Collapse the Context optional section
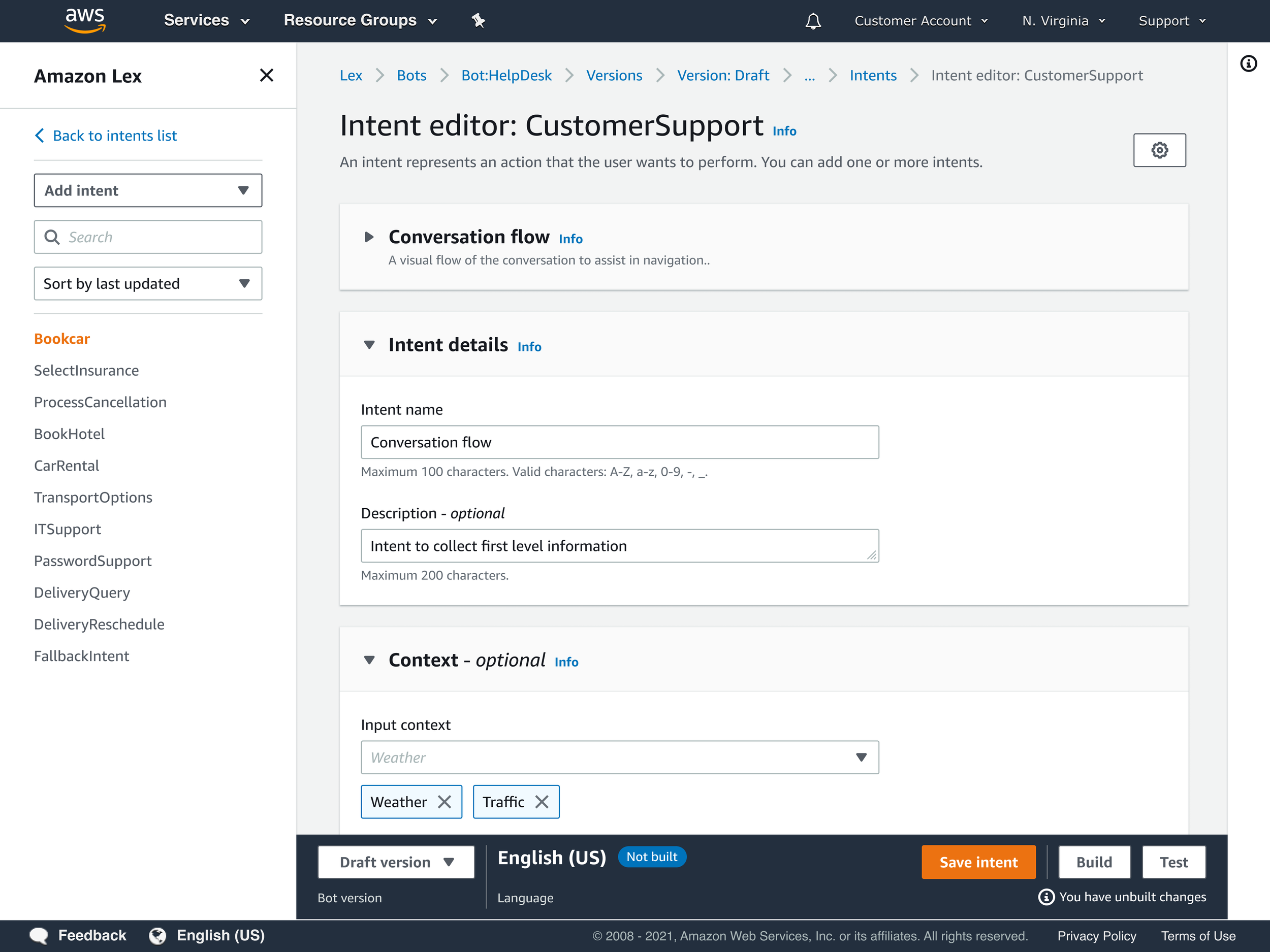This screenshot has width=1270, height=952. click(369, 660)
